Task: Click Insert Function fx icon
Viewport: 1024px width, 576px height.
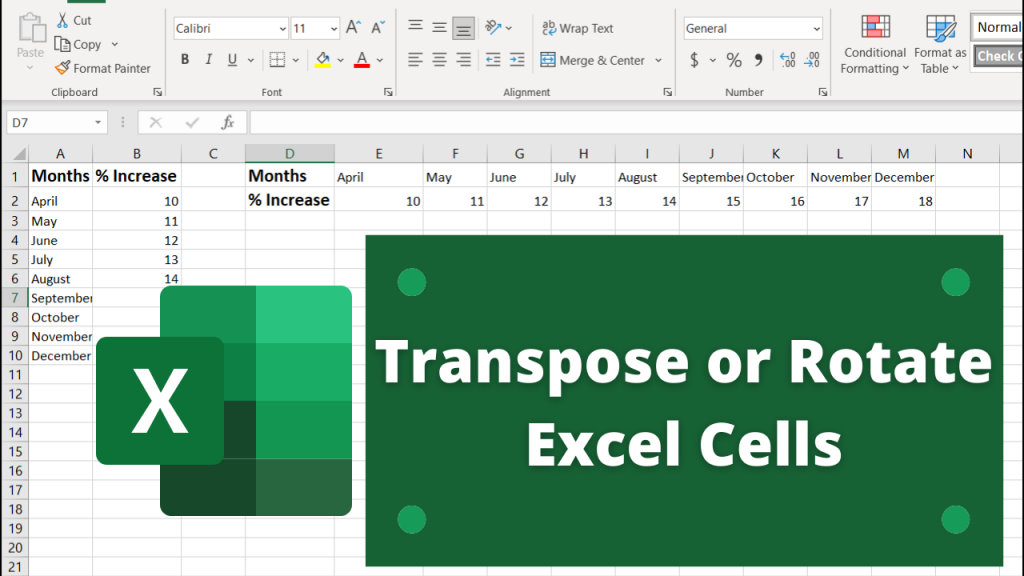Action: [x=227, y=122]
